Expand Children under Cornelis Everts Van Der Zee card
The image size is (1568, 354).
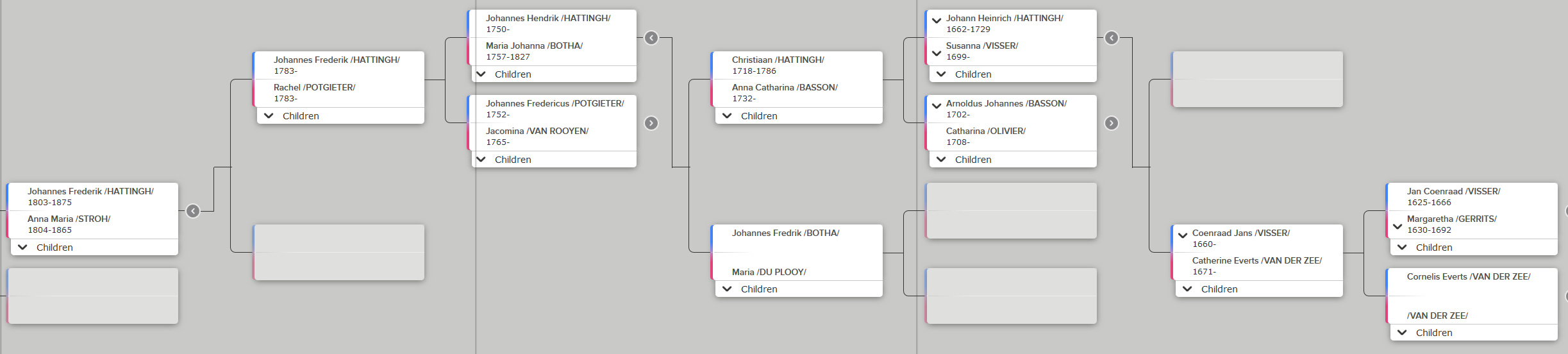pos(1474,332)
